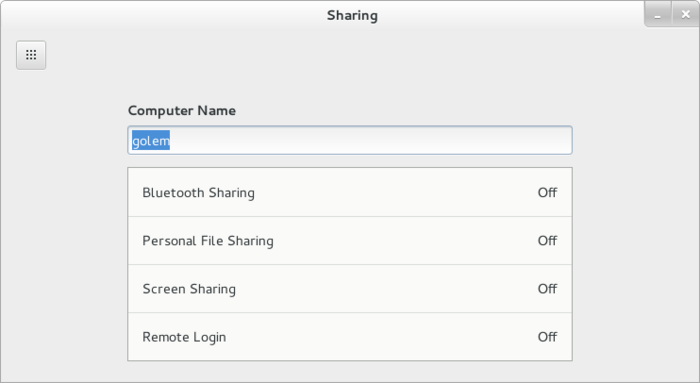Open Remote Login settings
The height and width of the screenshot is (383, 700).
pos(350,337)
